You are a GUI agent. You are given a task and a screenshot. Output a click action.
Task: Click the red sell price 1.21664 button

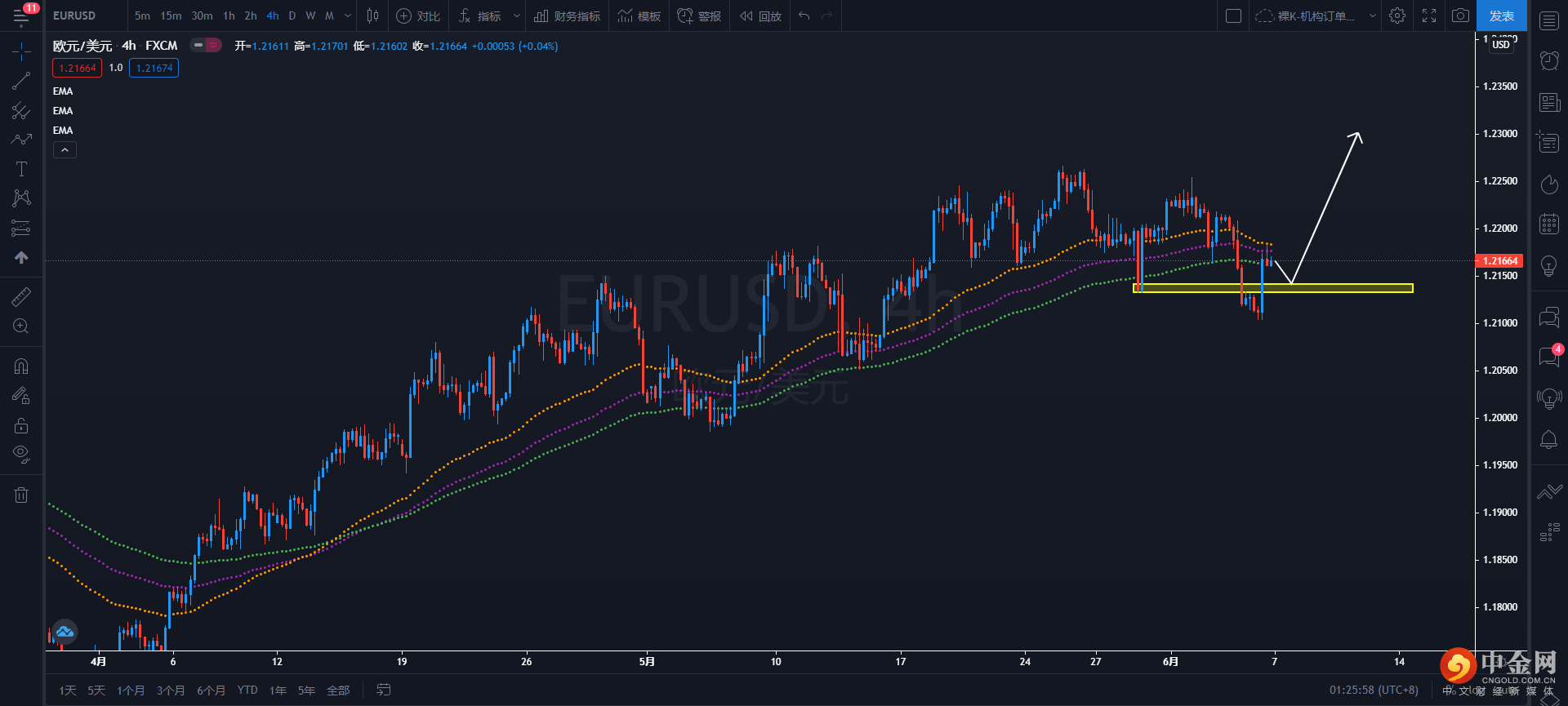pyautogui.click(x=78, y=68)
